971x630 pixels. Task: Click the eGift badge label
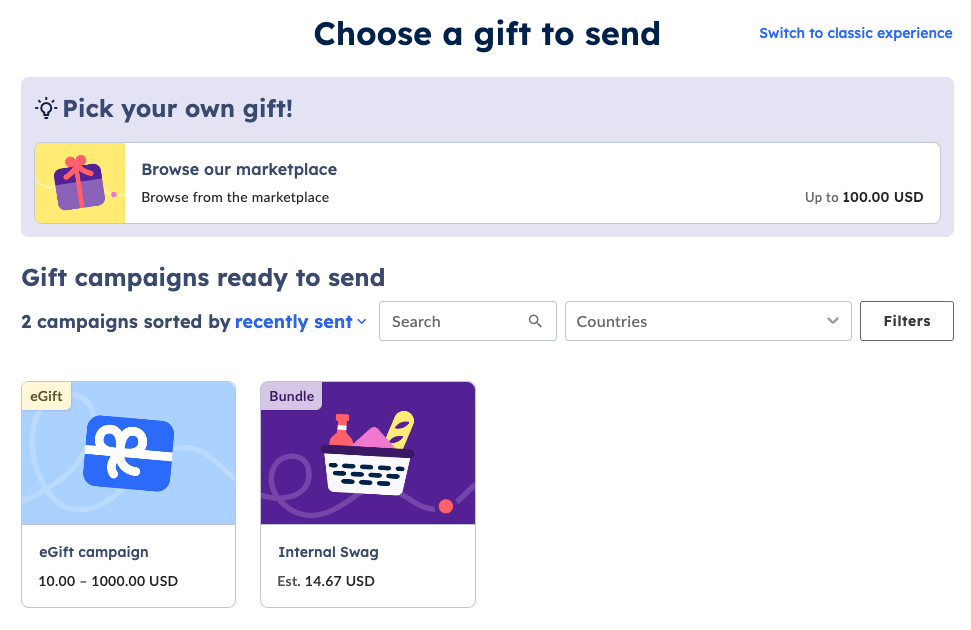click(46, 396)
